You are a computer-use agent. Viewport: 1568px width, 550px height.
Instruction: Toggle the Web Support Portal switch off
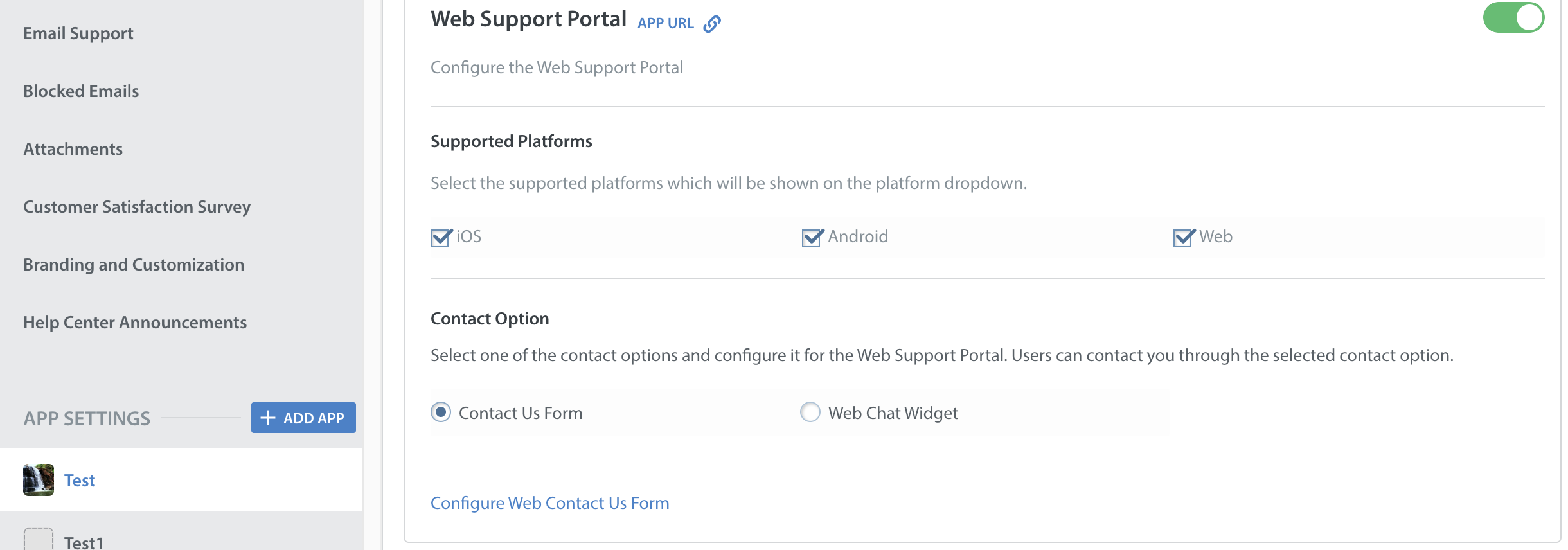coord(1513,17)
